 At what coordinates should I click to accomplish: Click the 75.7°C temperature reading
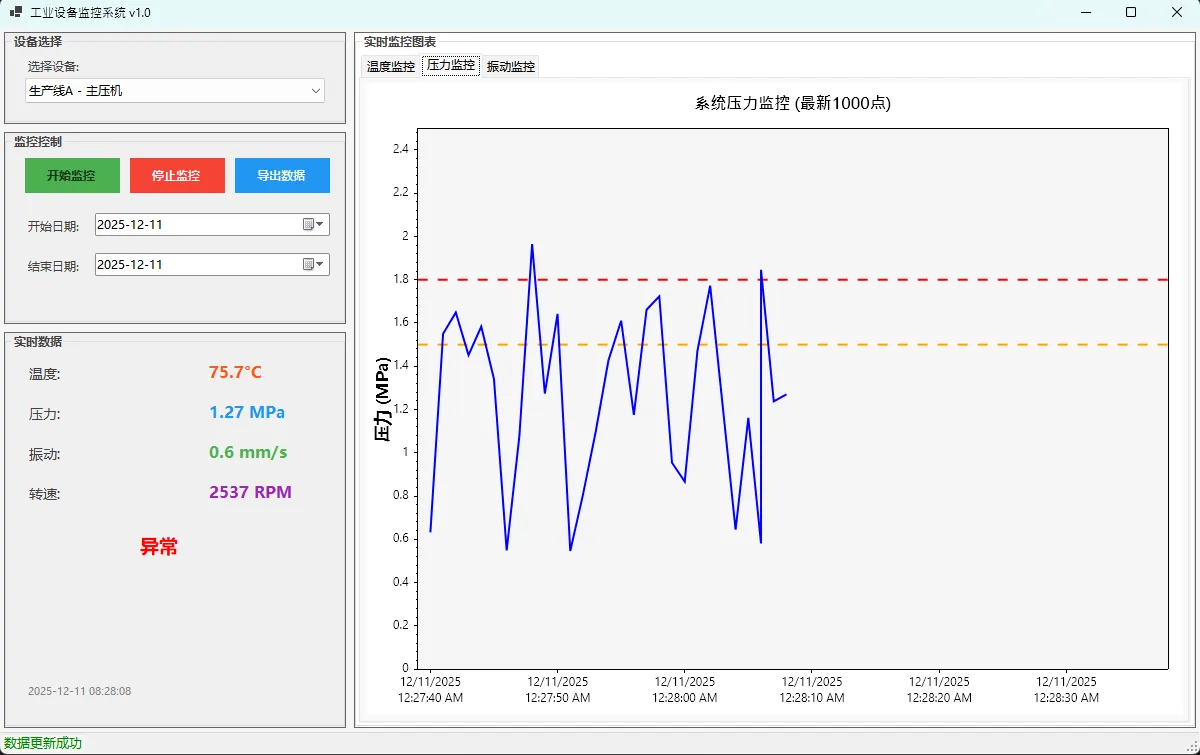235,372
